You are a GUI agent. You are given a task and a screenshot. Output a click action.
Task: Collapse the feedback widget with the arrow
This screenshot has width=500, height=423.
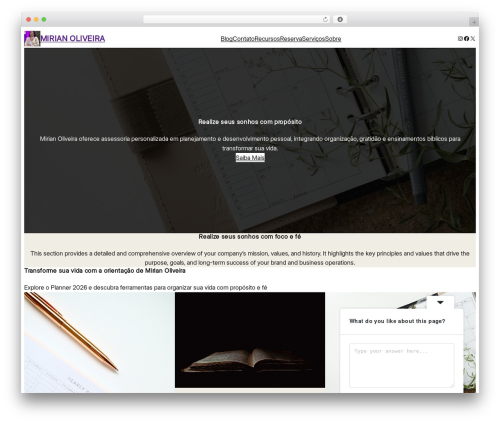click(440, 302)
